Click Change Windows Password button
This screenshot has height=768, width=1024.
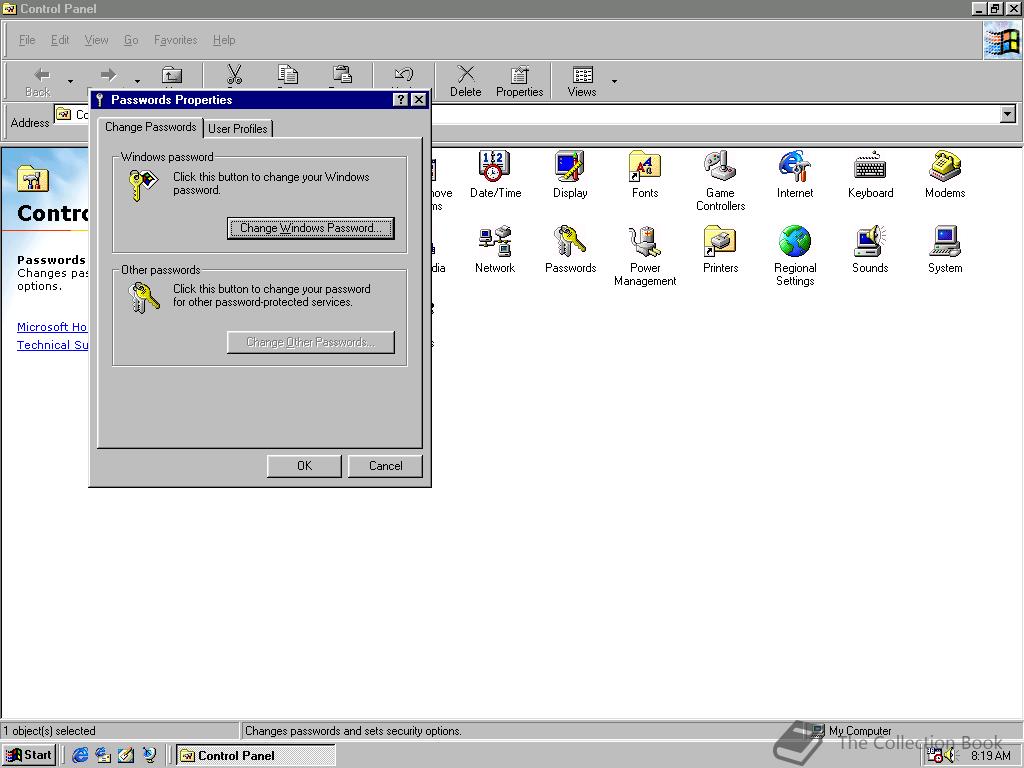(311, 228)
